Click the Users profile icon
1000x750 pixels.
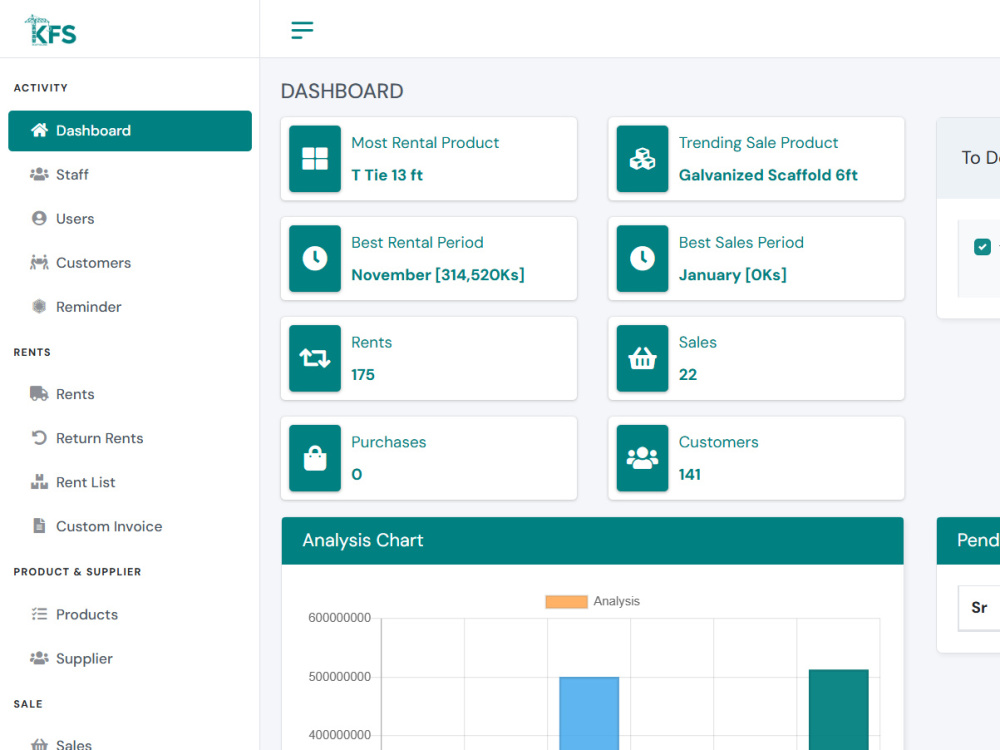40,218
